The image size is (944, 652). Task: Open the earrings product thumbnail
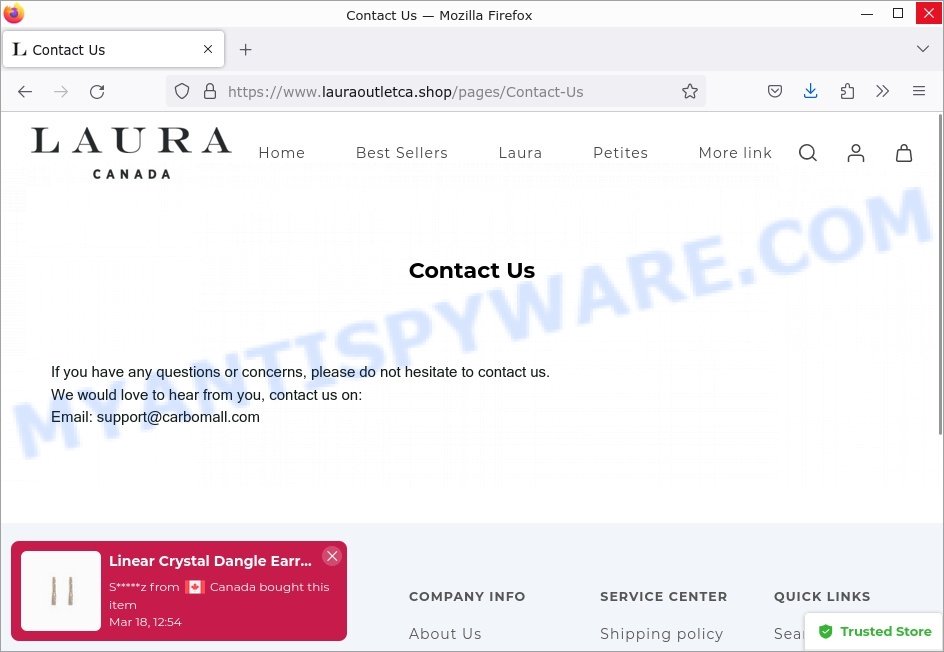[x=61, y=591]
